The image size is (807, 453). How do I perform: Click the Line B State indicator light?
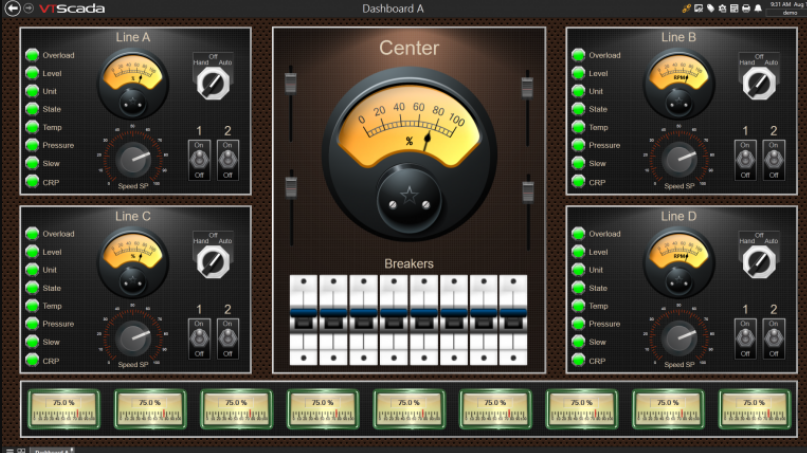(578, 109)
